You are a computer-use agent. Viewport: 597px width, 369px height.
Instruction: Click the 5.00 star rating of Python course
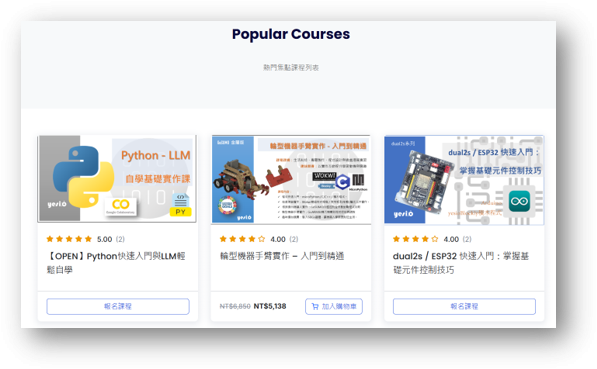click(x=69, y=239)
